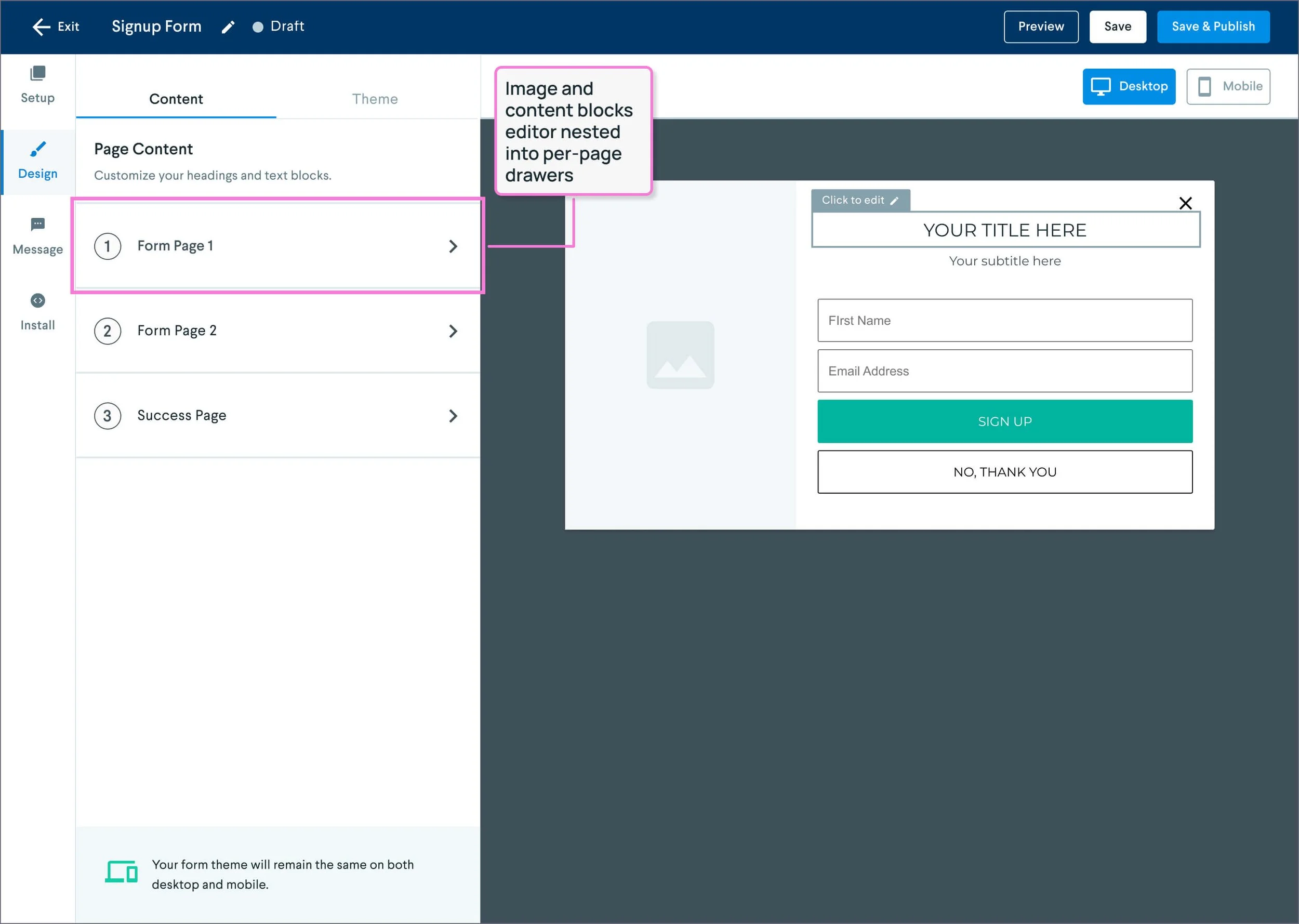This screenshot has width=1299, height=924.
Task: Switch to the Theme tab
Action: click(375, 99)
